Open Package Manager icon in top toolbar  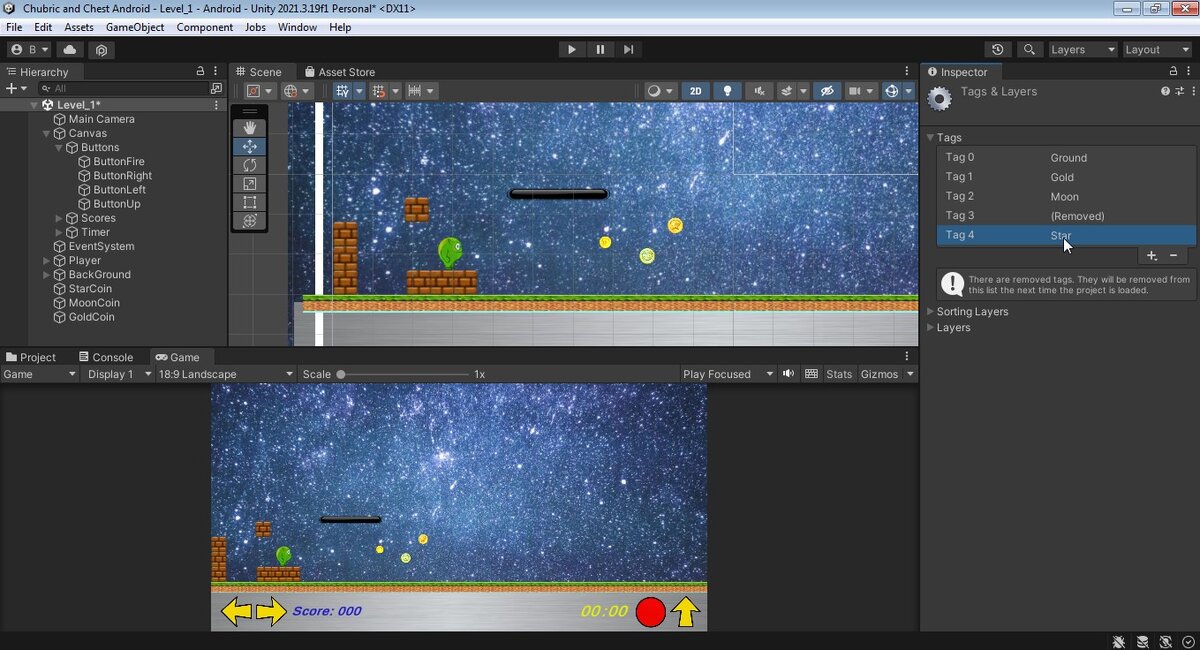point(102,49)
